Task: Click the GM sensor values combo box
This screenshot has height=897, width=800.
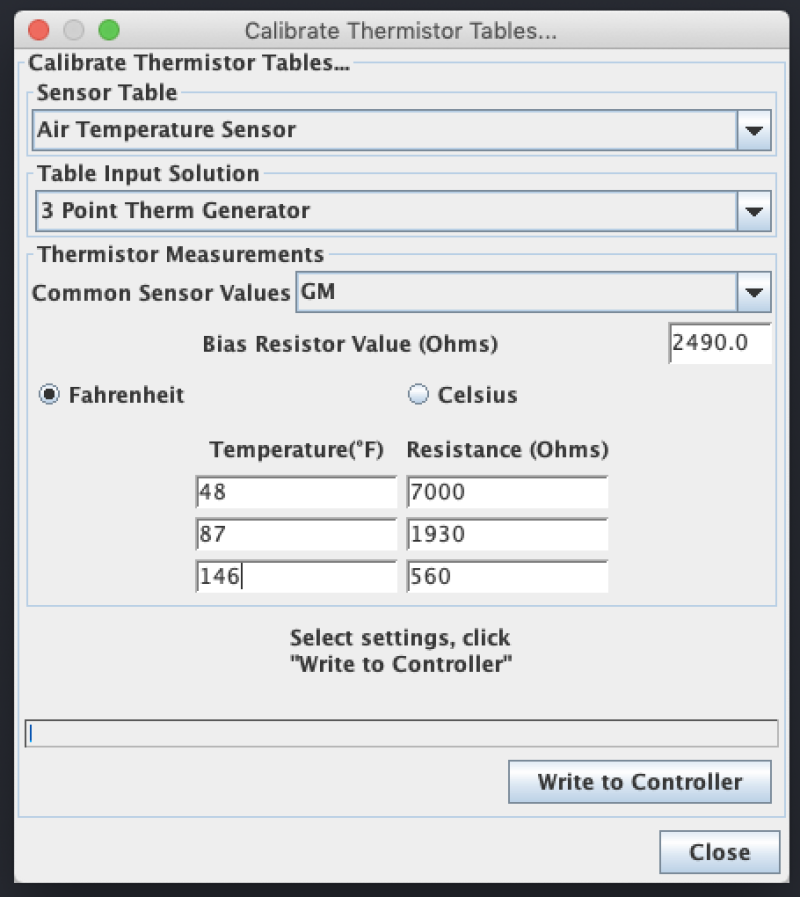Action: point(515,293)
